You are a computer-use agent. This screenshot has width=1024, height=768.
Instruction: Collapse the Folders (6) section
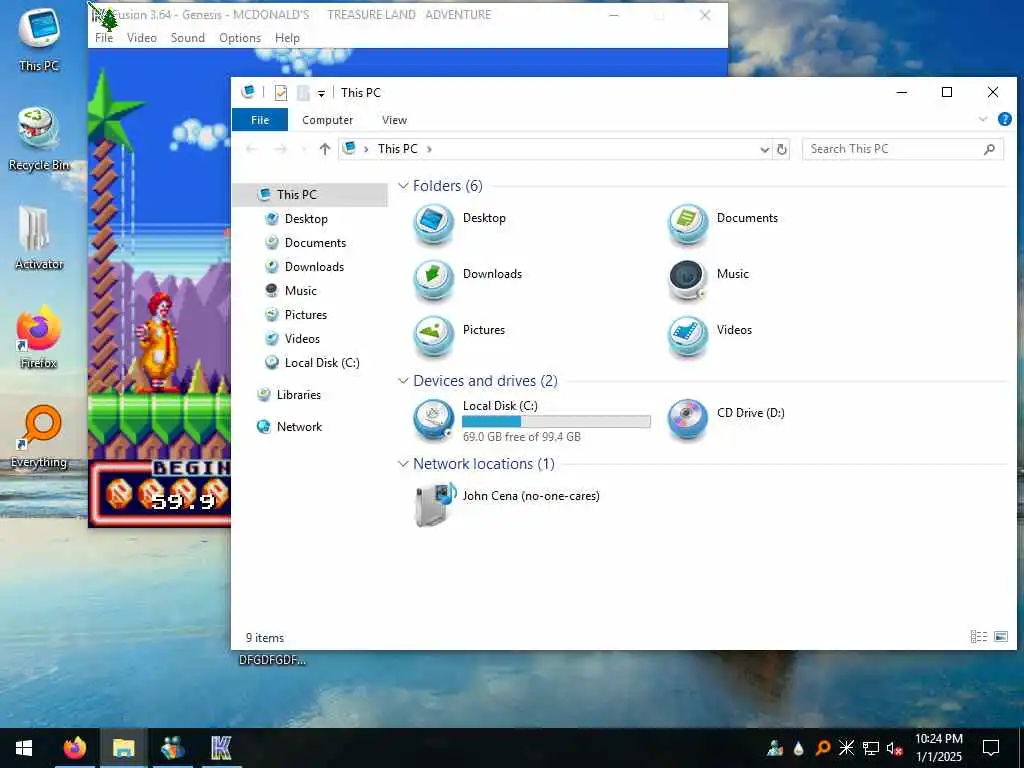[x=403, y=186]
